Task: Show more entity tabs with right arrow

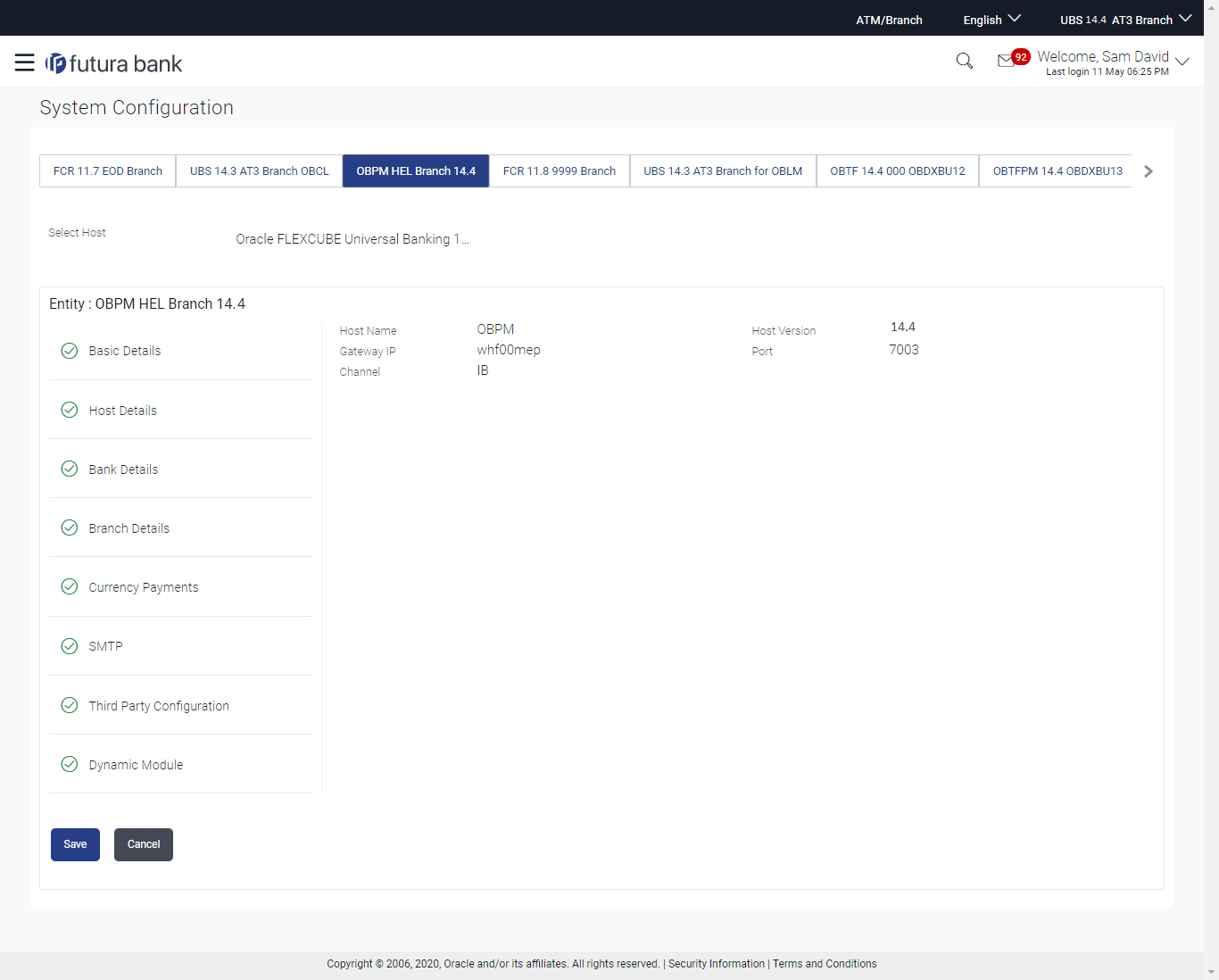Action: point(1149,171)
